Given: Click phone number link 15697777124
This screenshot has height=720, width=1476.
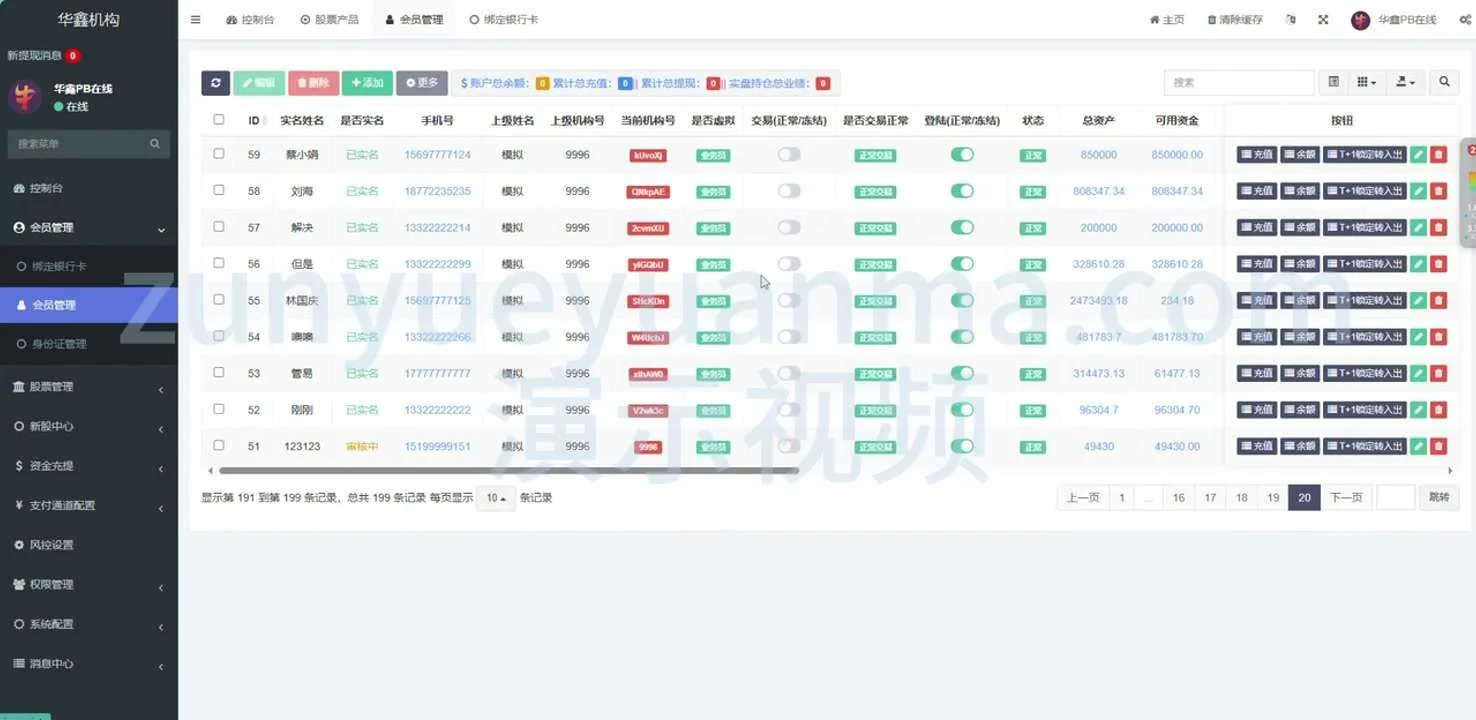Looking at the screenshot, I should [437, 155].
